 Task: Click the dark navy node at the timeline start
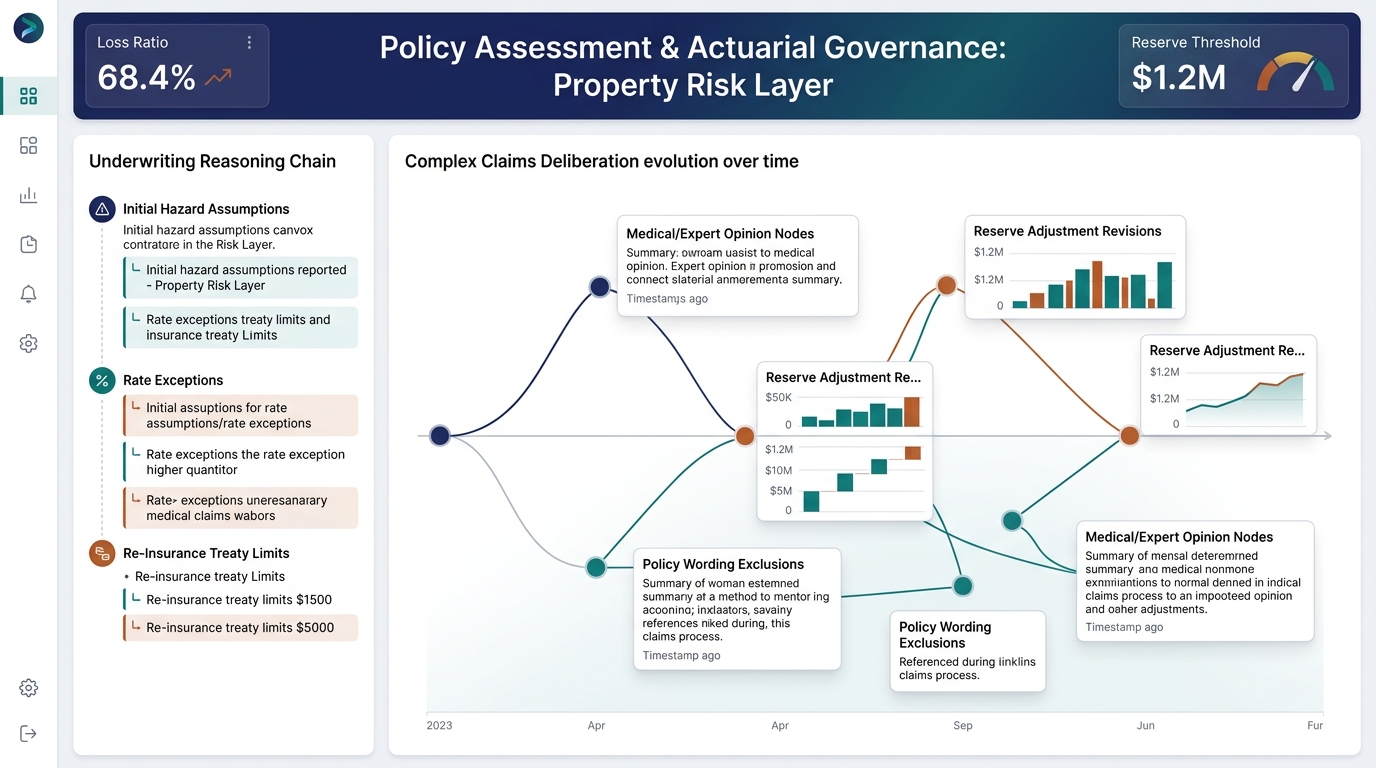pyautogui.click(x=439, y=435)
